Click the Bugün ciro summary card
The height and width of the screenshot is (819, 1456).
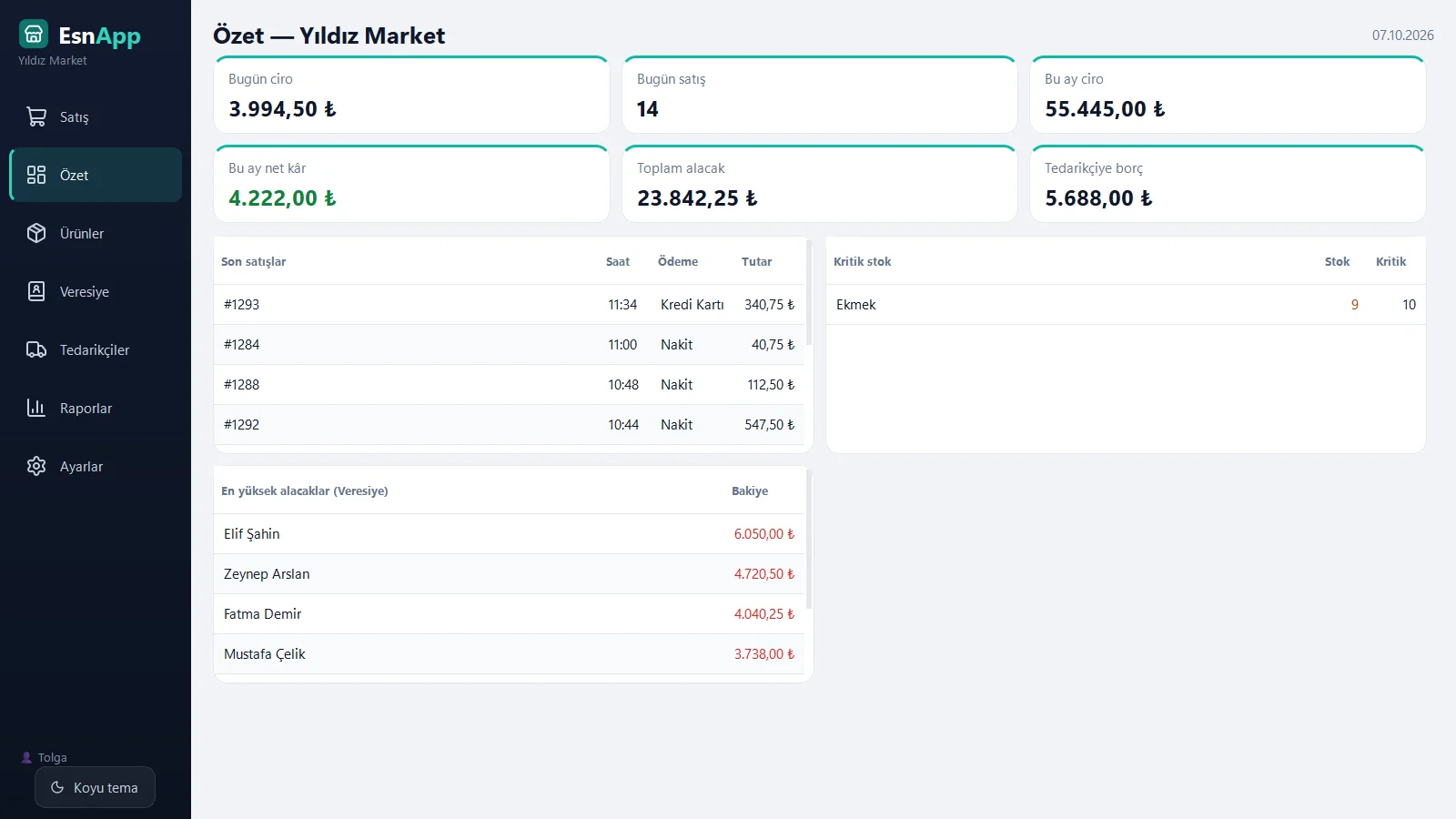tap(411, 95)
